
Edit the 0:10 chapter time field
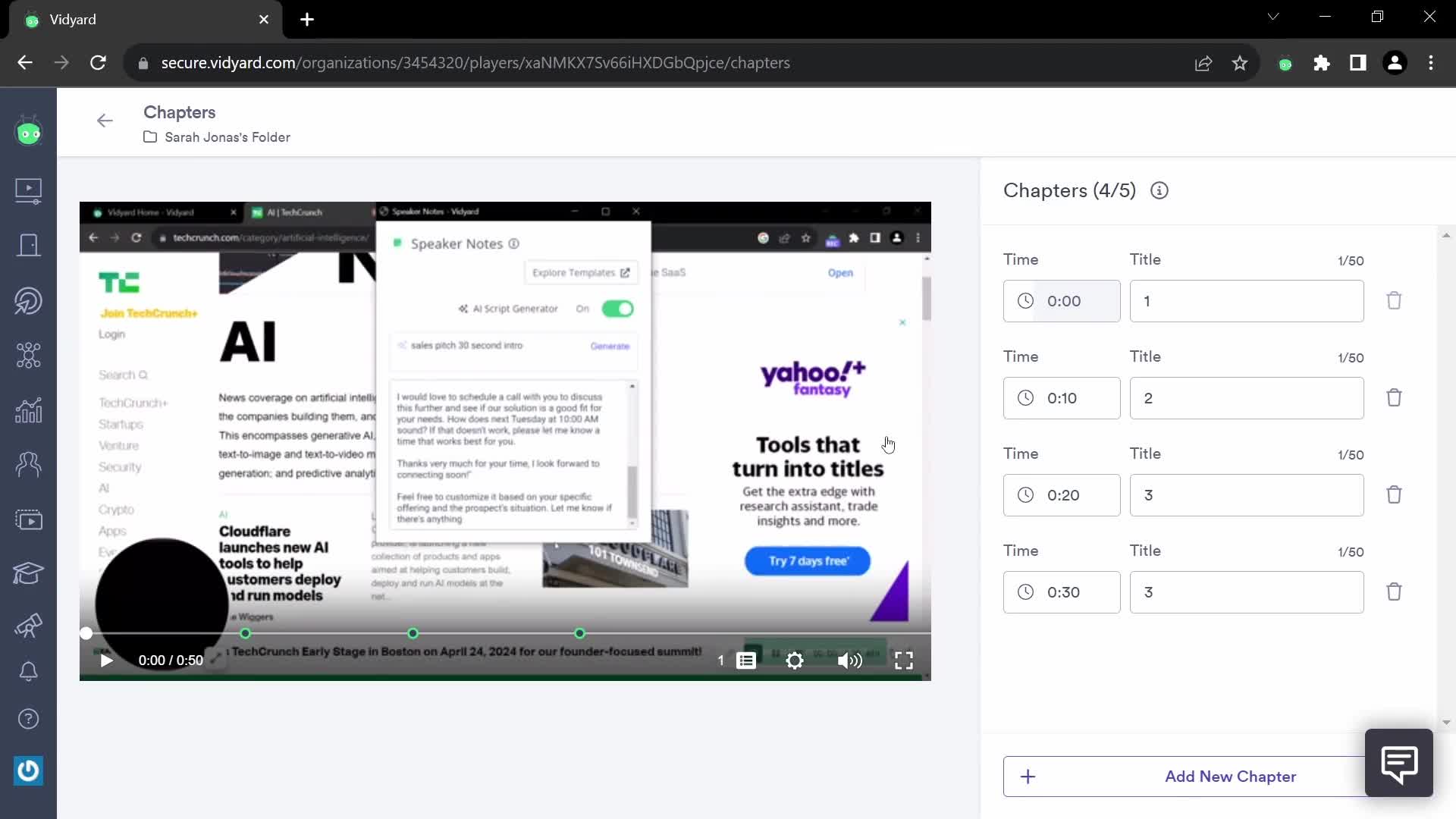pos(1062,398)
